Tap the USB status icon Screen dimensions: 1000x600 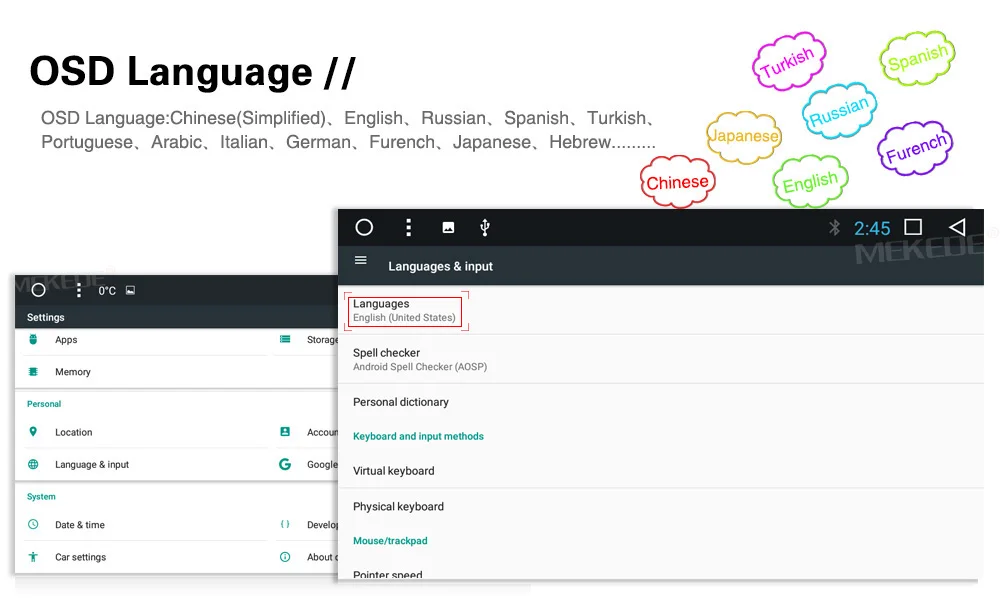pyautogui.click(x=485, y=228)
